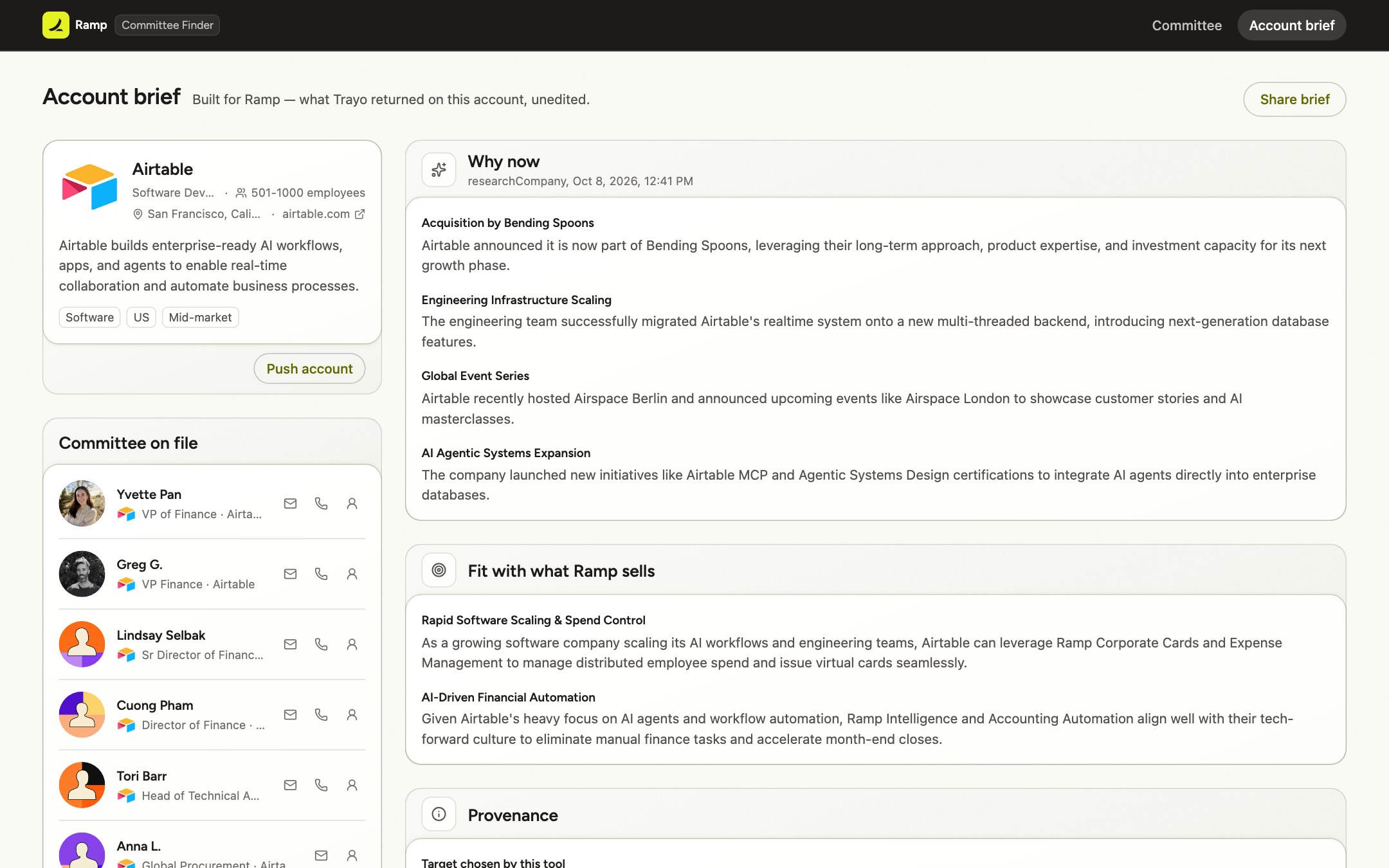Image resolution: width=1389 pixels, height=868 pixels.
Task: Click the phone icon for Tori Barr
Action: pos(321,785)
